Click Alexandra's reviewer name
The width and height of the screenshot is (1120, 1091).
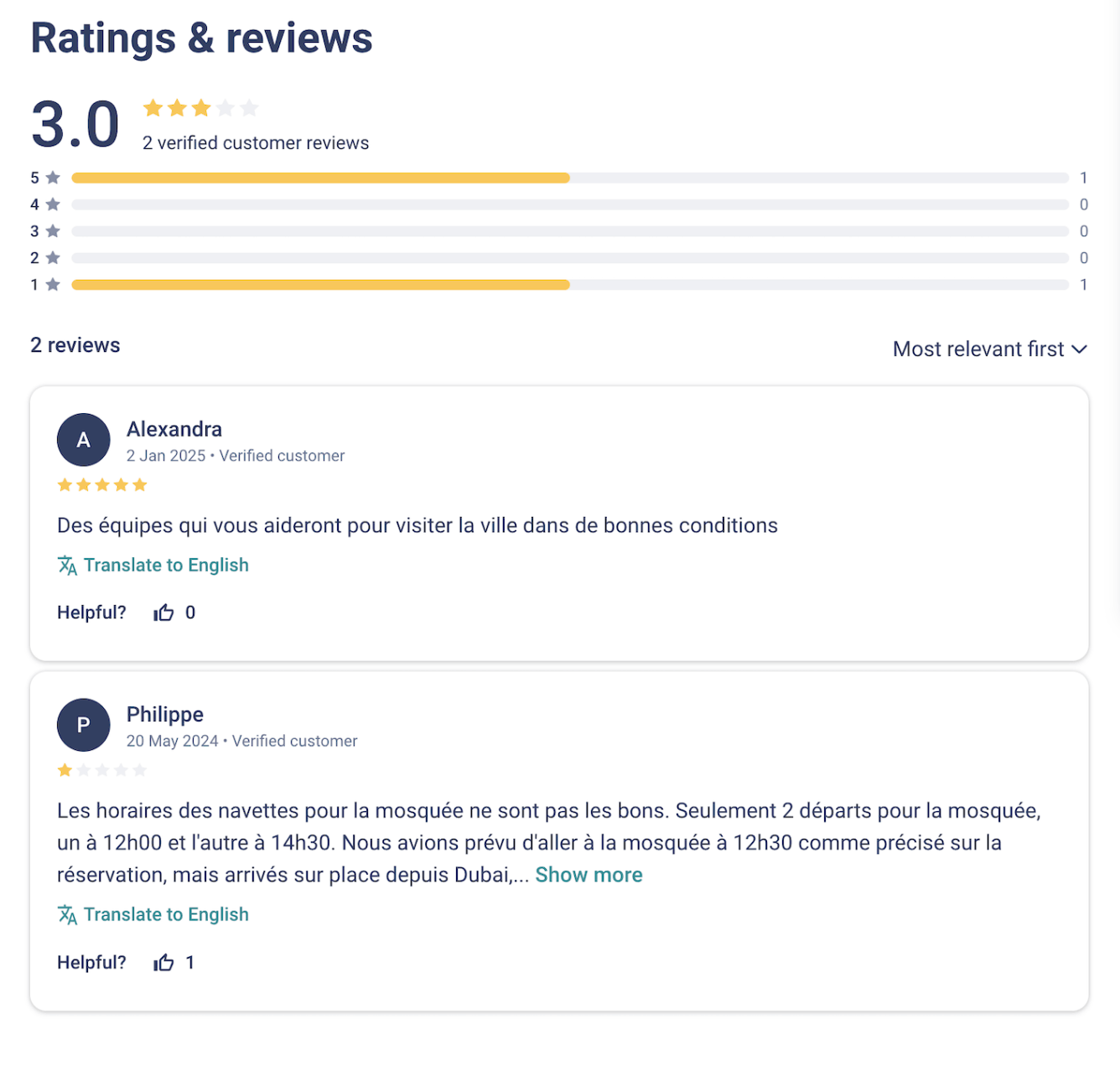click(x=174, y=429)
